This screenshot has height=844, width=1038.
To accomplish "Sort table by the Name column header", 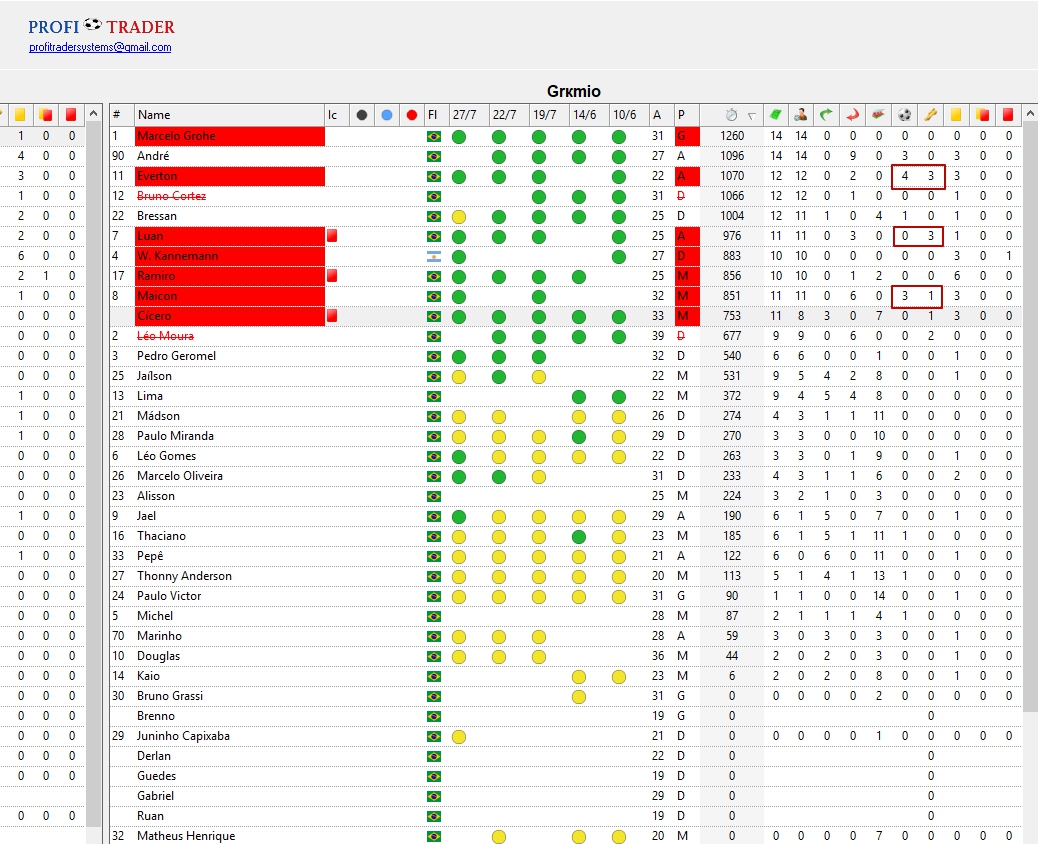I will pyautogui.click(x=229, y=115).
